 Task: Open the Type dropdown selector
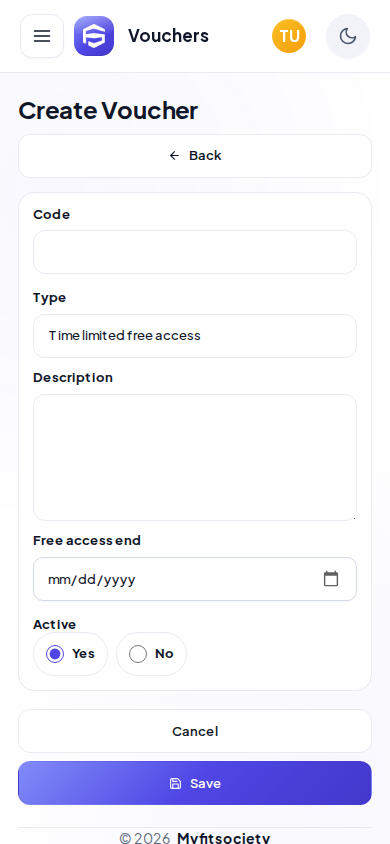(x=195, y=336)
